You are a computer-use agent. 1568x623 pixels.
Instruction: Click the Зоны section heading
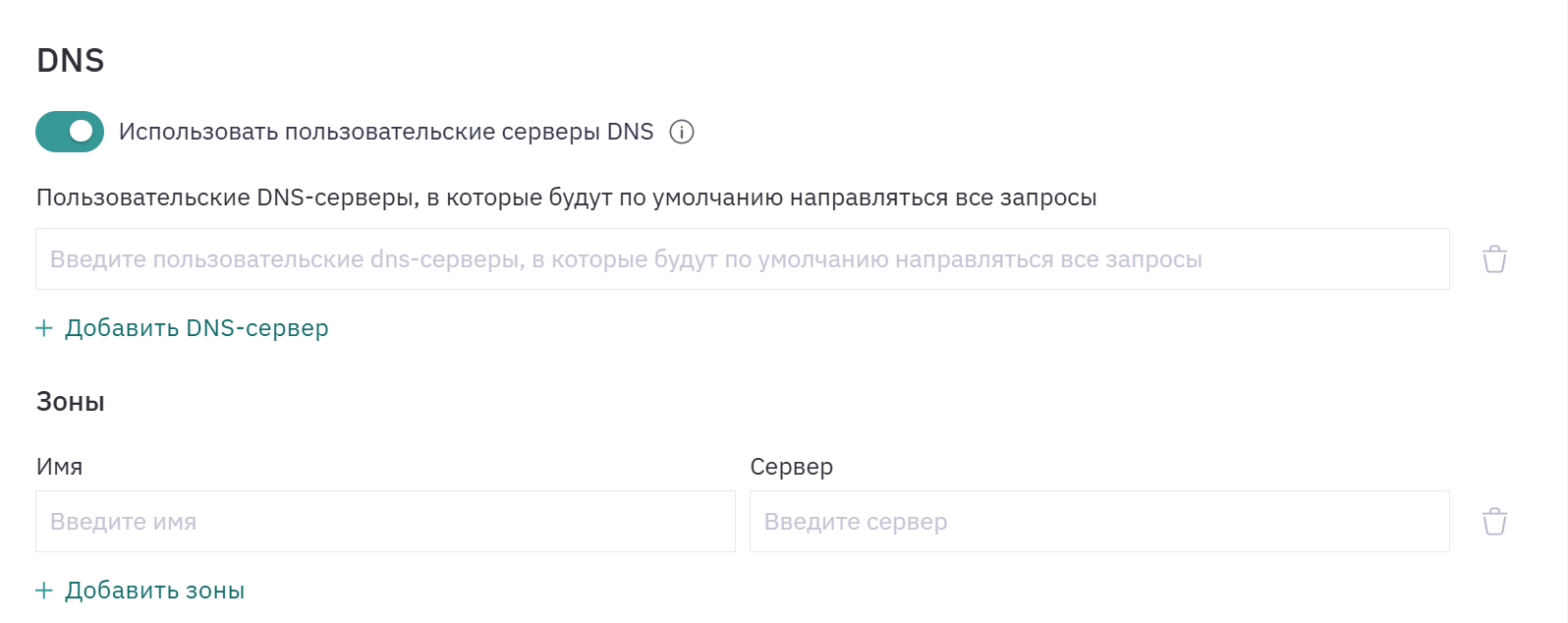click(x=71, y=402)
